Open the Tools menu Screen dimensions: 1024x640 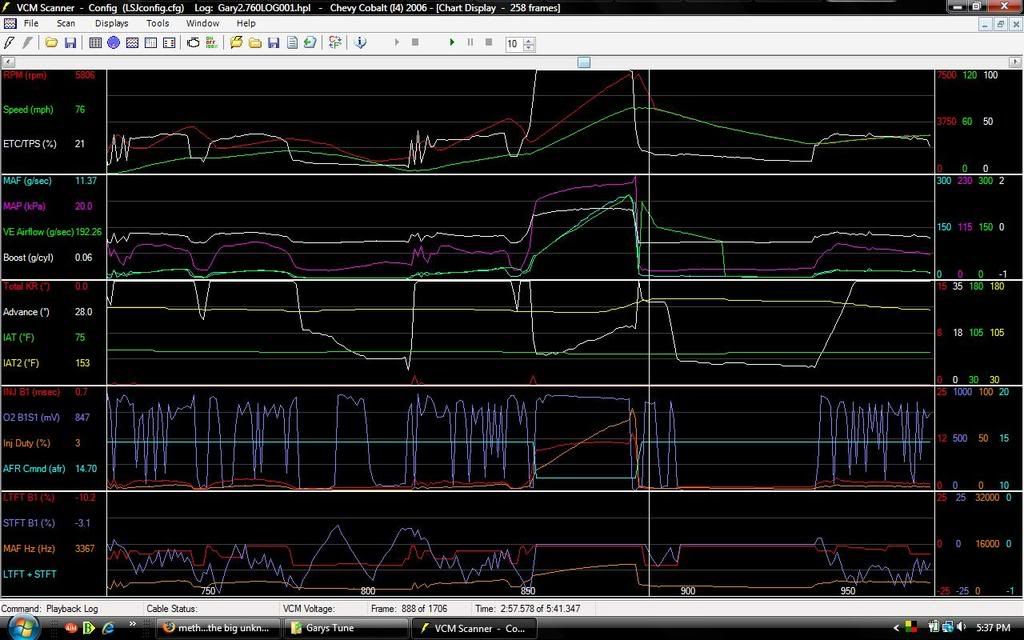(157, 22)
